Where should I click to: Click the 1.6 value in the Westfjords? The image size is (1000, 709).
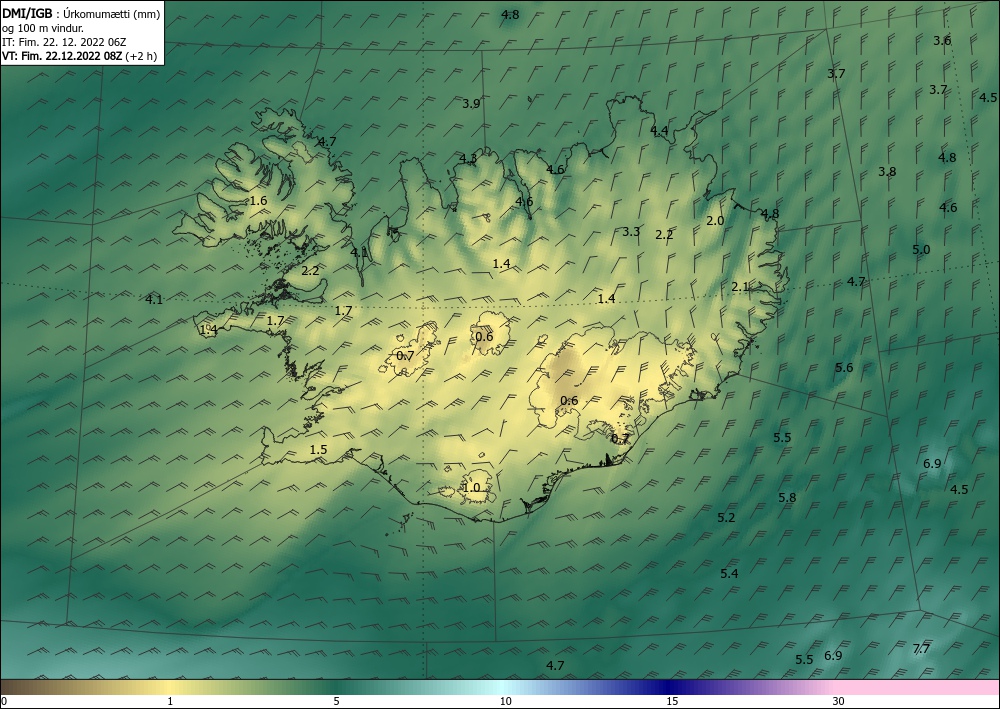coord(258,201)
